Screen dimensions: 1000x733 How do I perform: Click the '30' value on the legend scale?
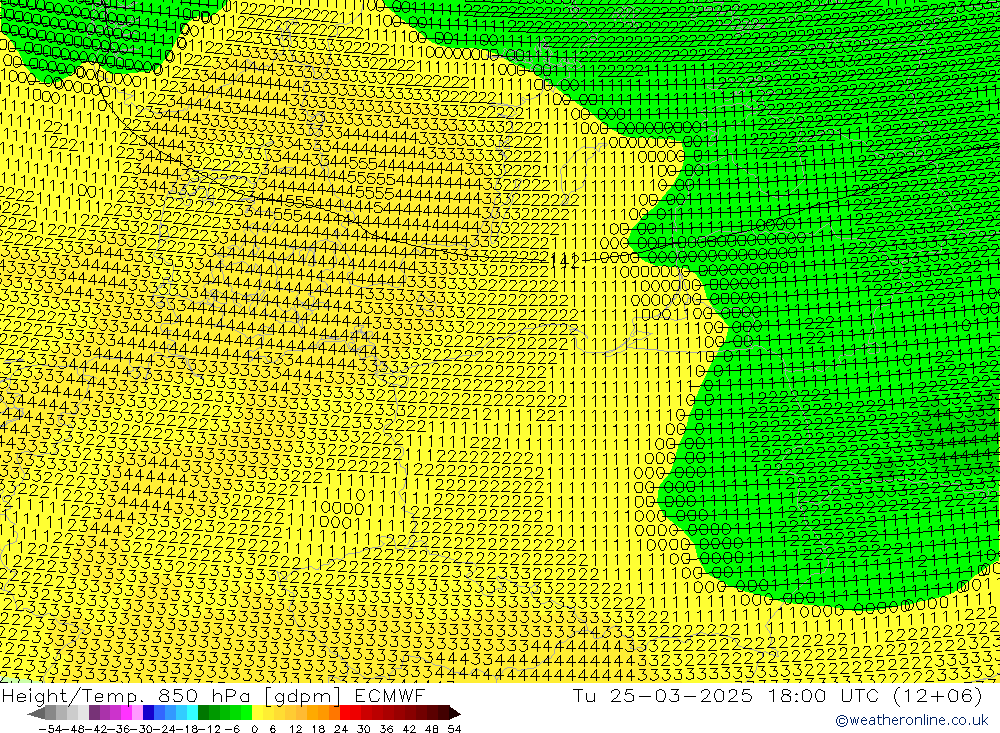coord(364,729)
